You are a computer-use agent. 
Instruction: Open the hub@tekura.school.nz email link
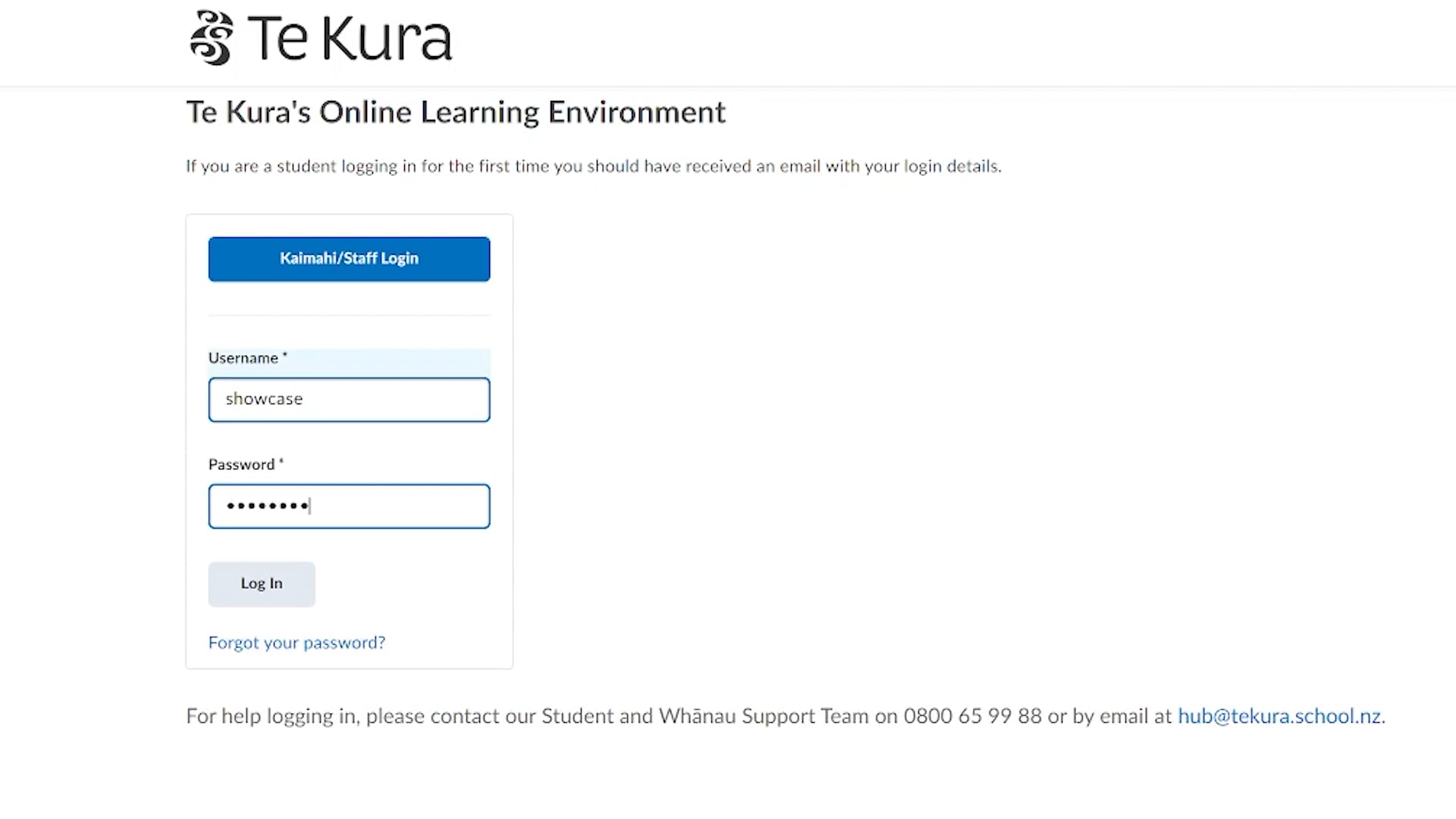[1279, 717]
